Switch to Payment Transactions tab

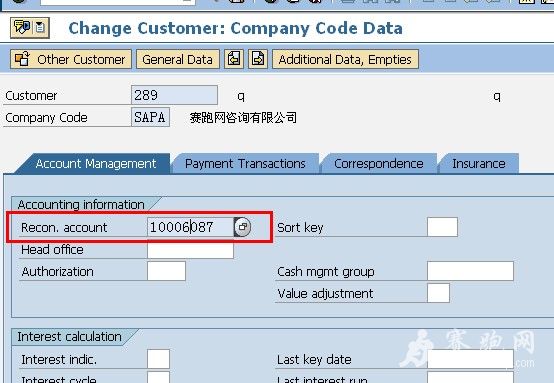click(245, 164)
